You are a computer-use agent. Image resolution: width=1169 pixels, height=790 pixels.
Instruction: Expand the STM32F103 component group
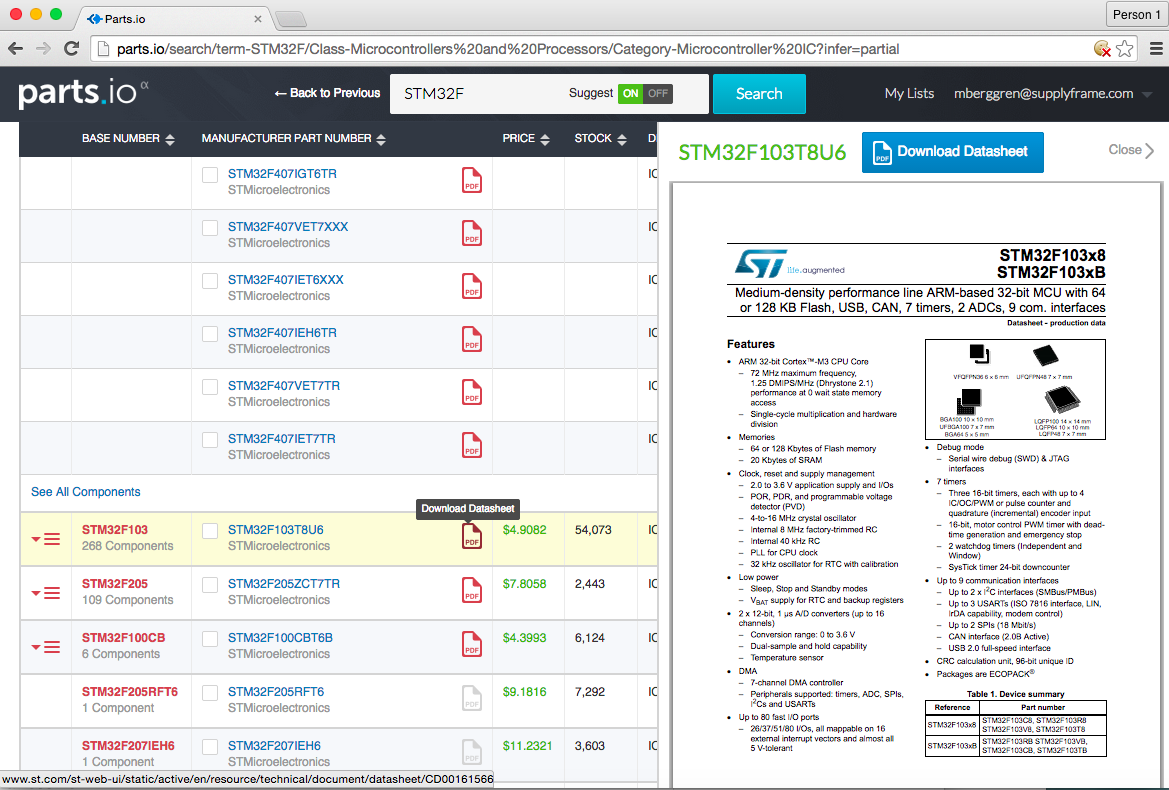(45, 539)
